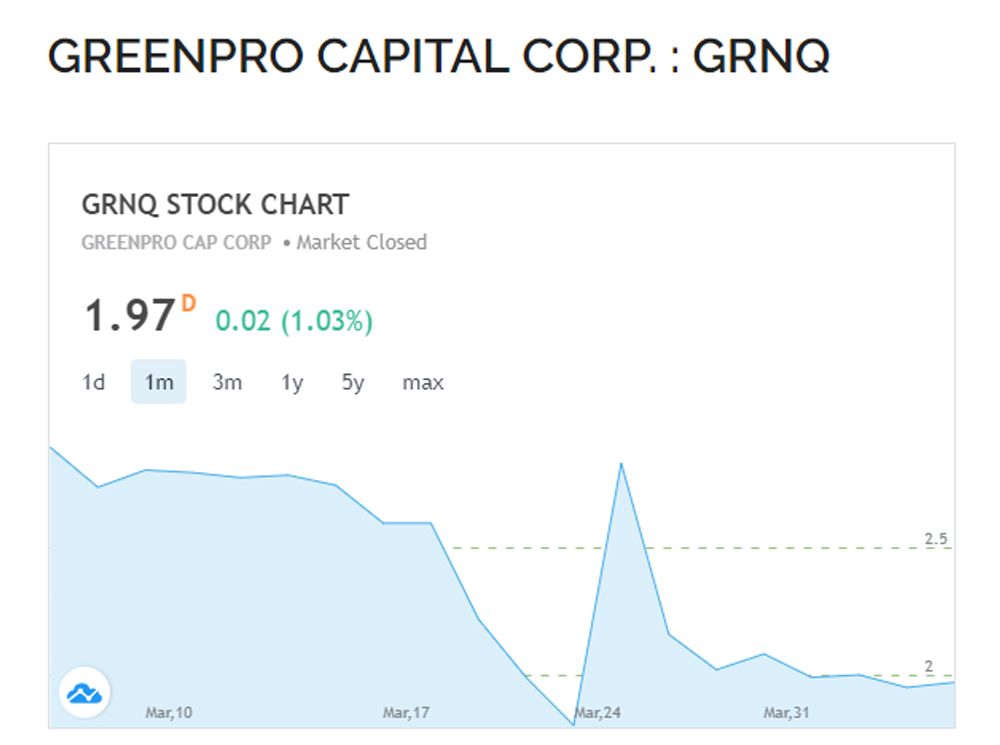This screenshot has height=745, width=1000.
Task: Switch chart to 1y range
Action: click(291, 382)
